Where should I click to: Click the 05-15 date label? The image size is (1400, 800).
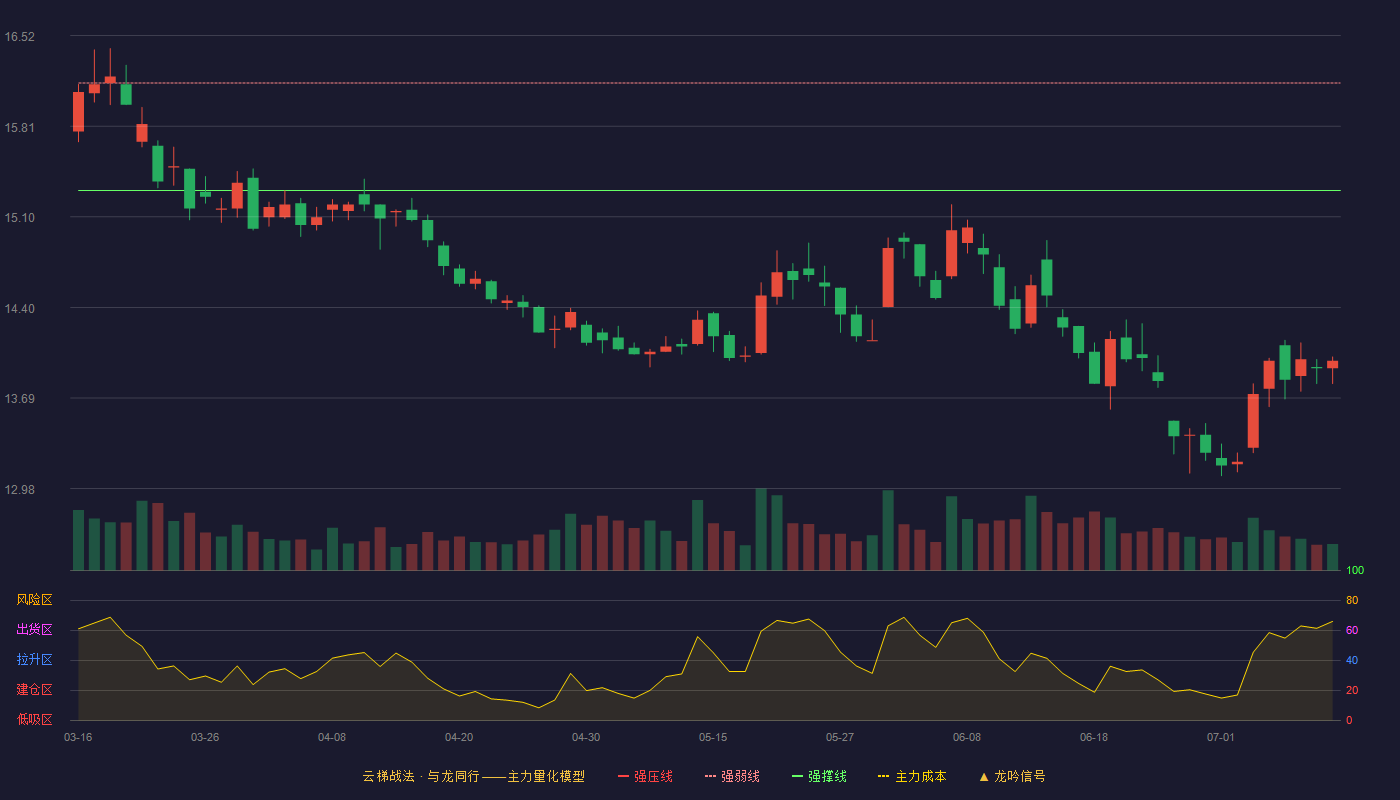(x=713, y=737)
